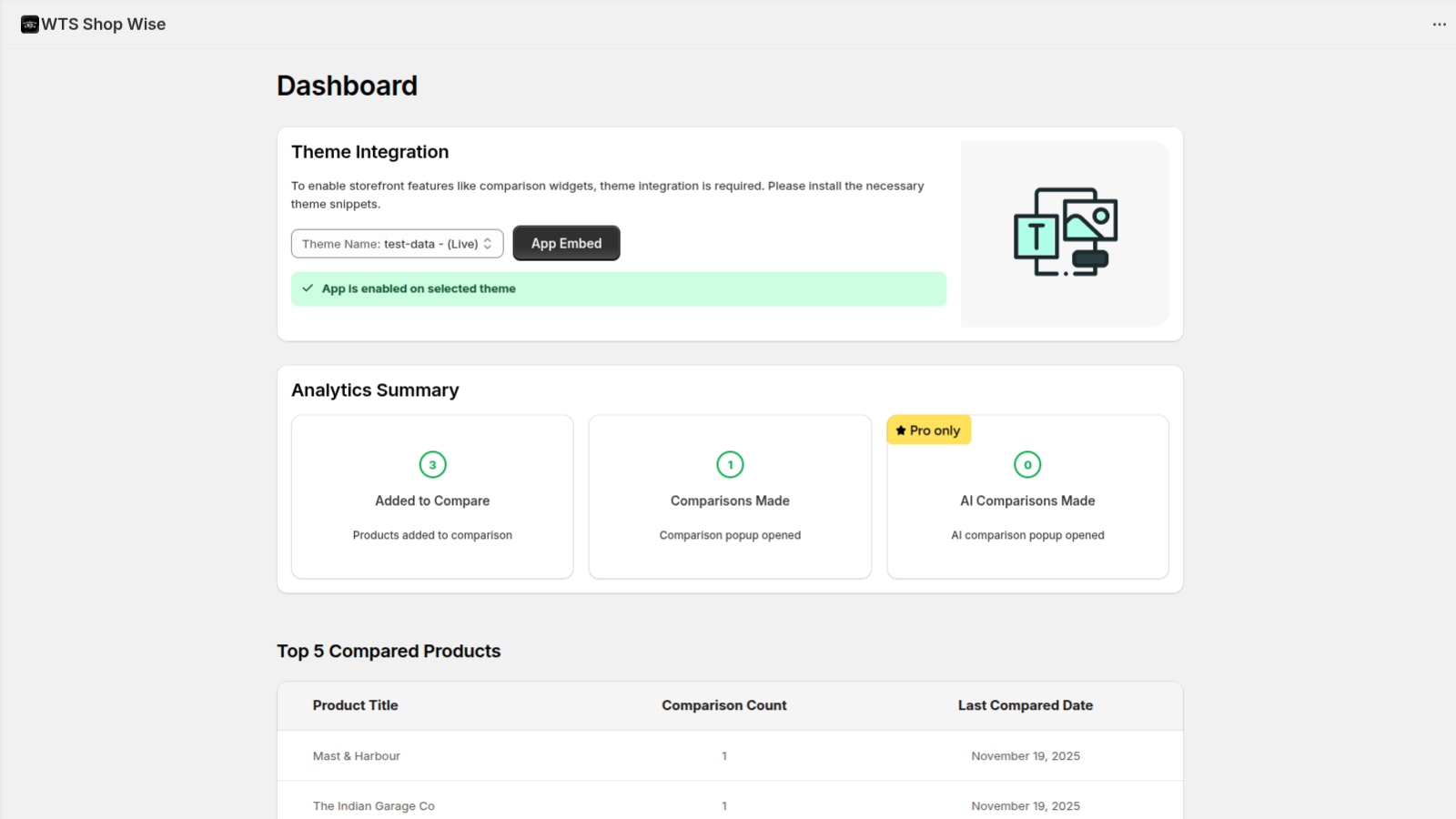Click the Top 5 Compared Products heading
This screenshot has width=1456, height=819.
pos(389,651)
